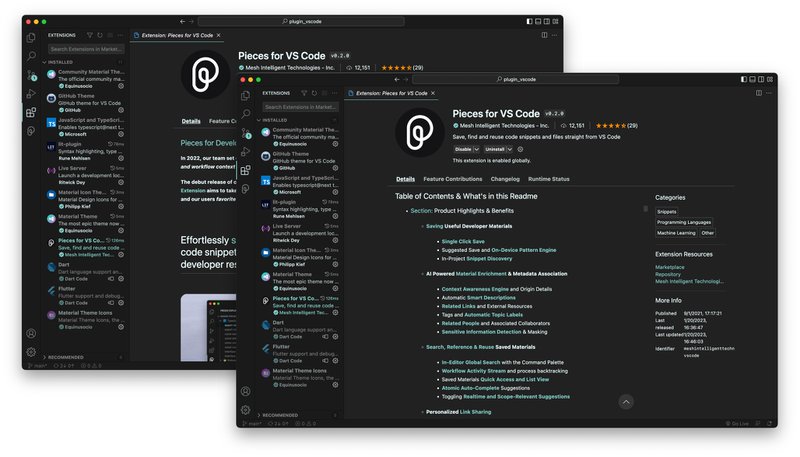
Task: Open Single Click Save link
Action: pos(463,242)
